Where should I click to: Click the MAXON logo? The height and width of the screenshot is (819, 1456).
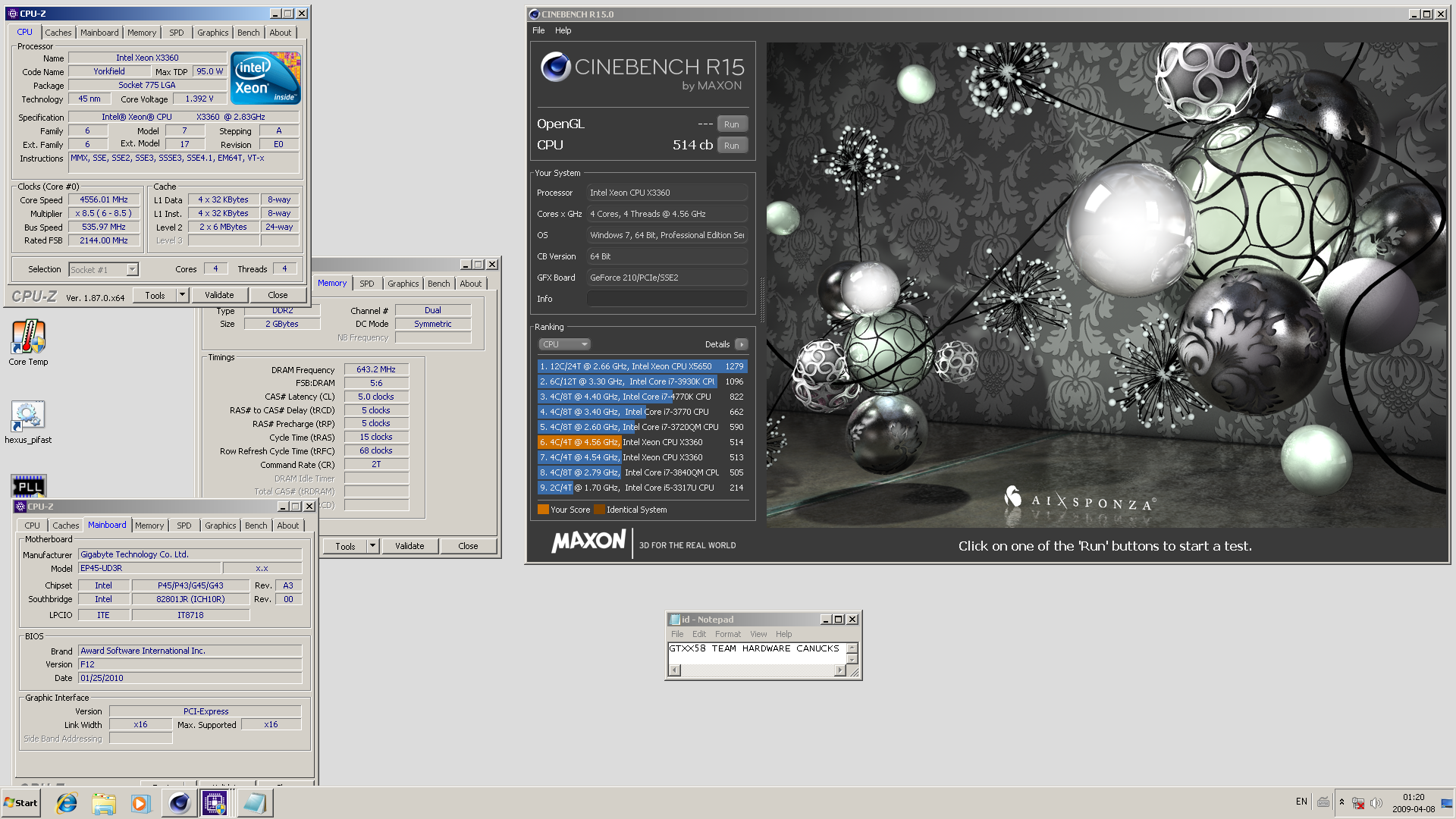pos(588,541)
